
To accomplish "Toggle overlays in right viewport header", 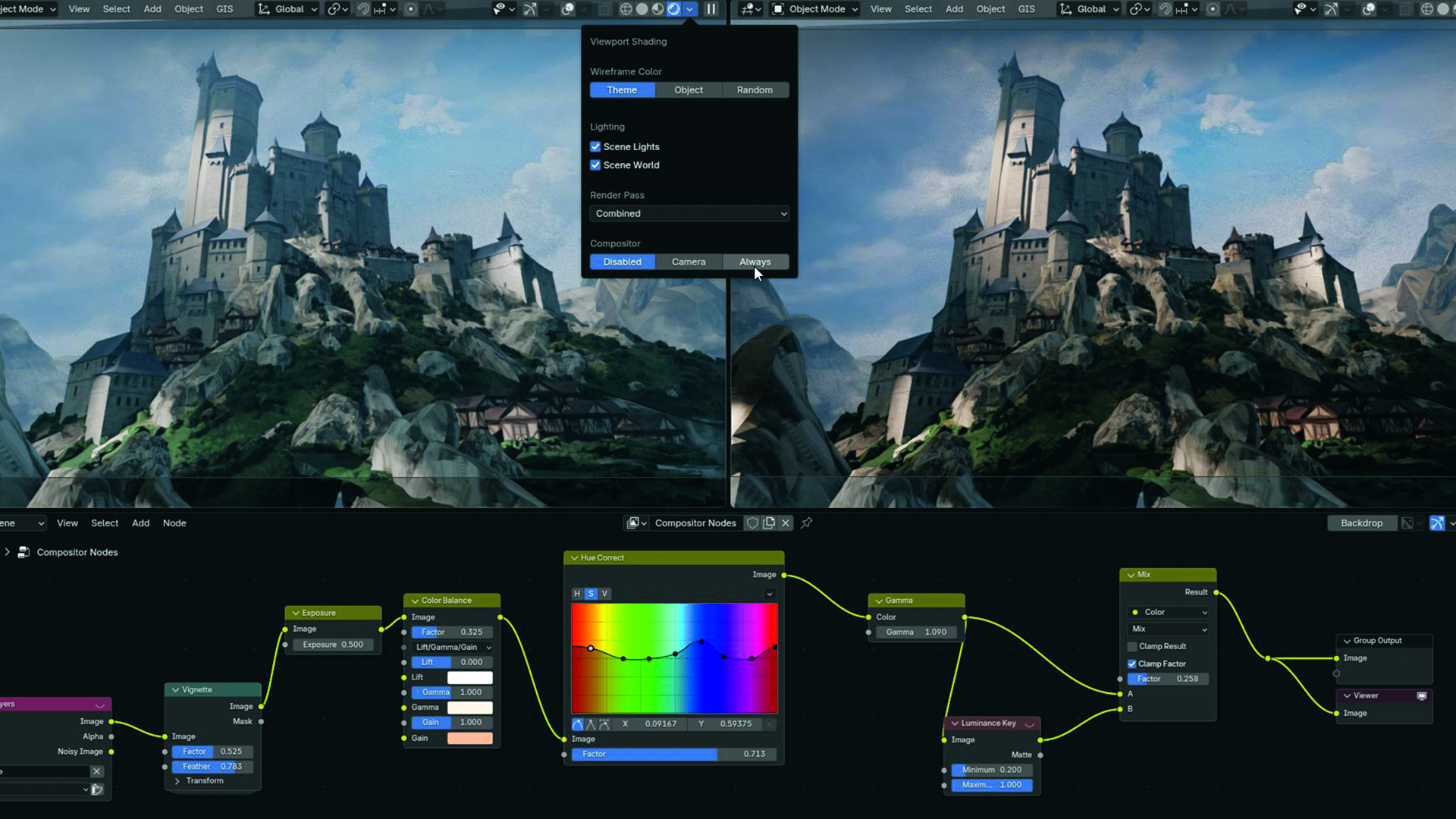I will point(1369,9).
